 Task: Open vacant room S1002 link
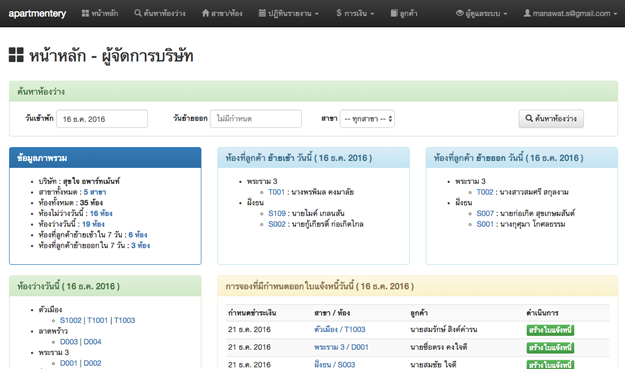(x=71, y=320)
